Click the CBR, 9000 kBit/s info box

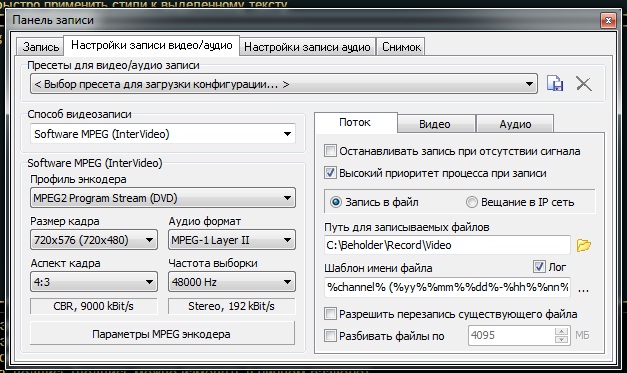[x=94, y=306]
